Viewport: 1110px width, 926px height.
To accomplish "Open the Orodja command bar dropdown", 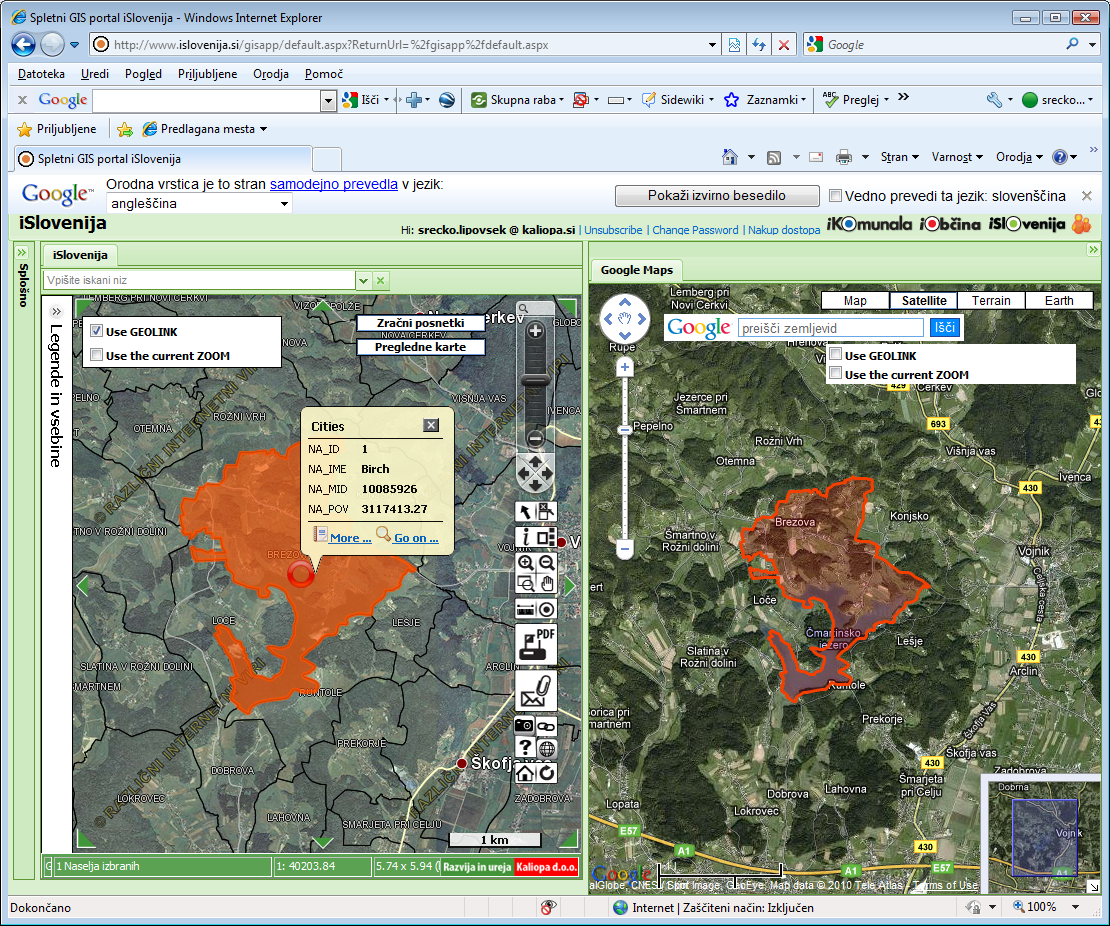I will (1019, 156).
